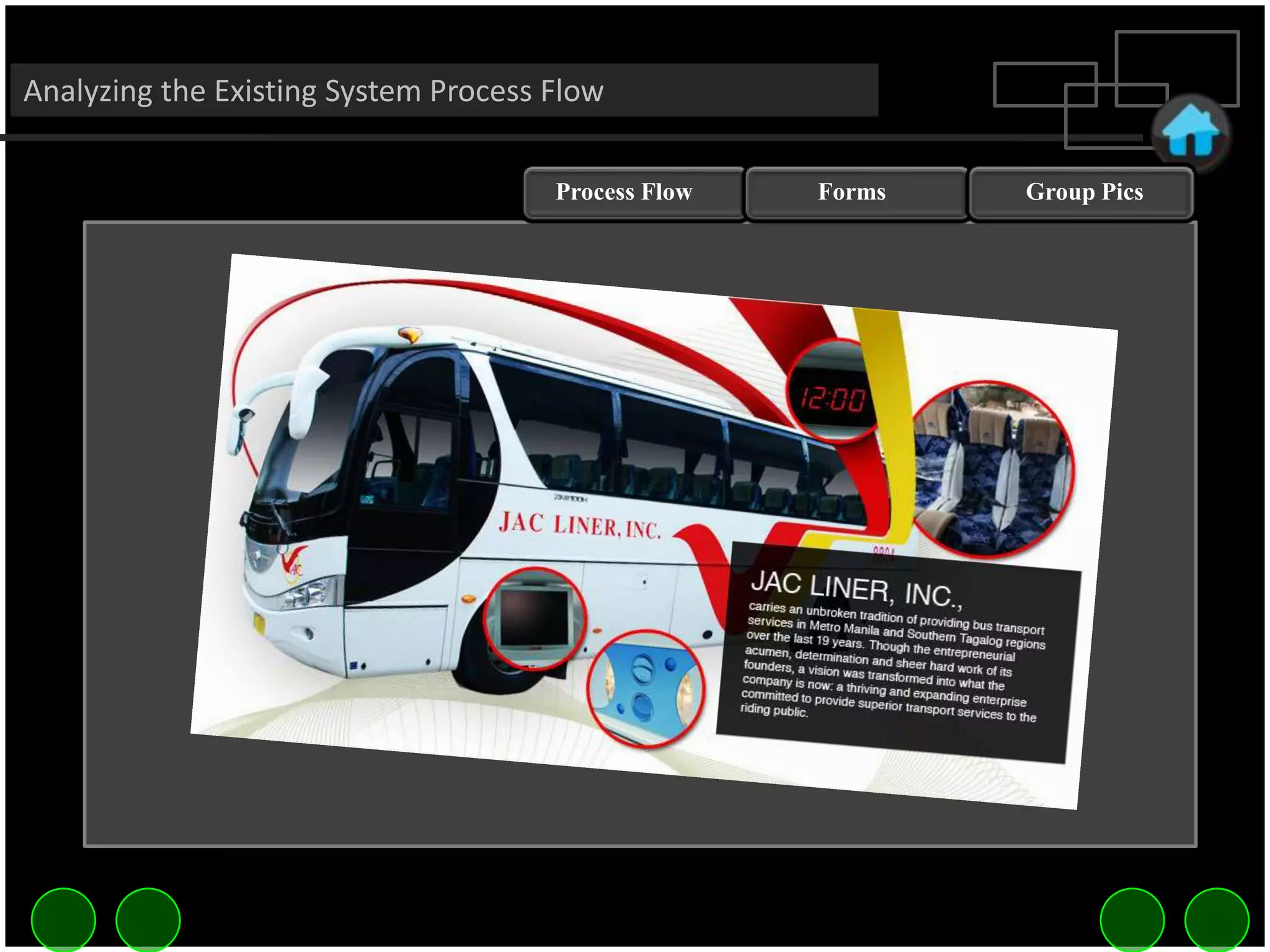Click the JAC logo on the bus front
The image size is (1270, 952).
[x=291, y=564]
